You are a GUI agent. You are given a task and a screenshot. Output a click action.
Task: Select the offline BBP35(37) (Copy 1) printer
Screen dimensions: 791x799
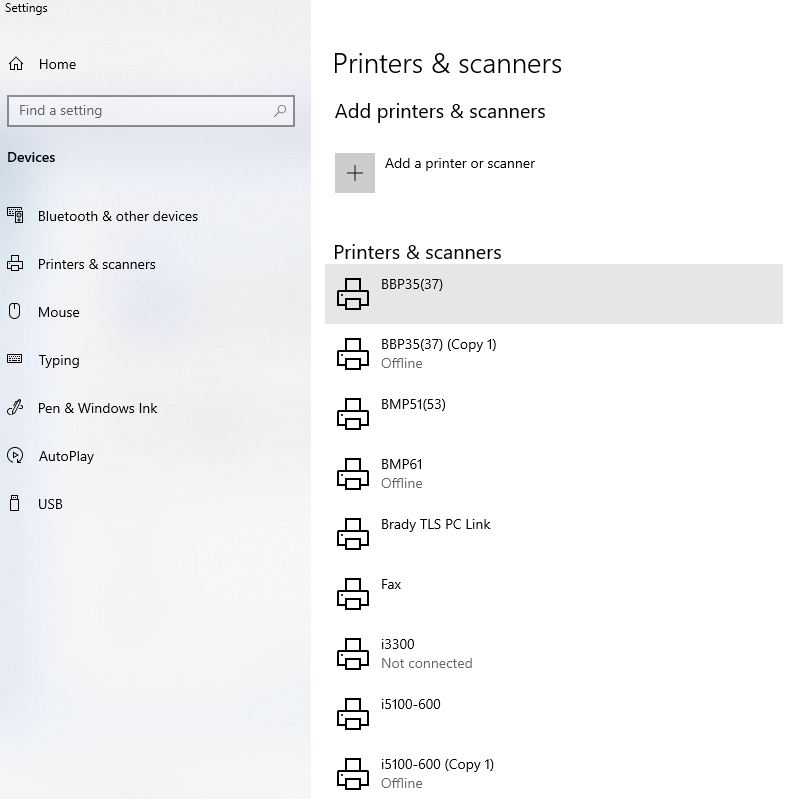[x=554, y=354]
